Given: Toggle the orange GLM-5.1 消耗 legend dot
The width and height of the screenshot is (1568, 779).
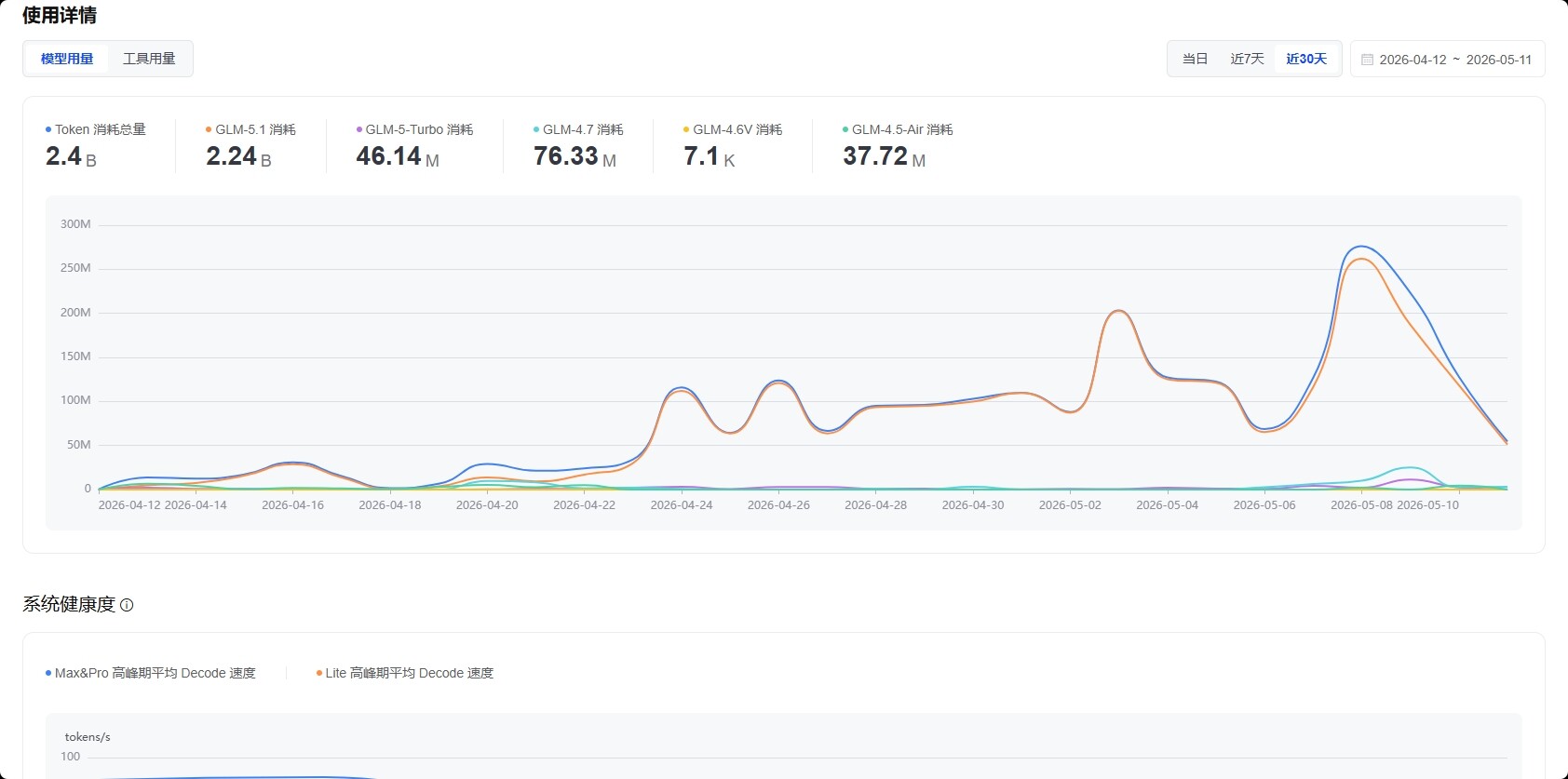Looking at the screenshot, I should pyautogui.click(x=209, y=129).
